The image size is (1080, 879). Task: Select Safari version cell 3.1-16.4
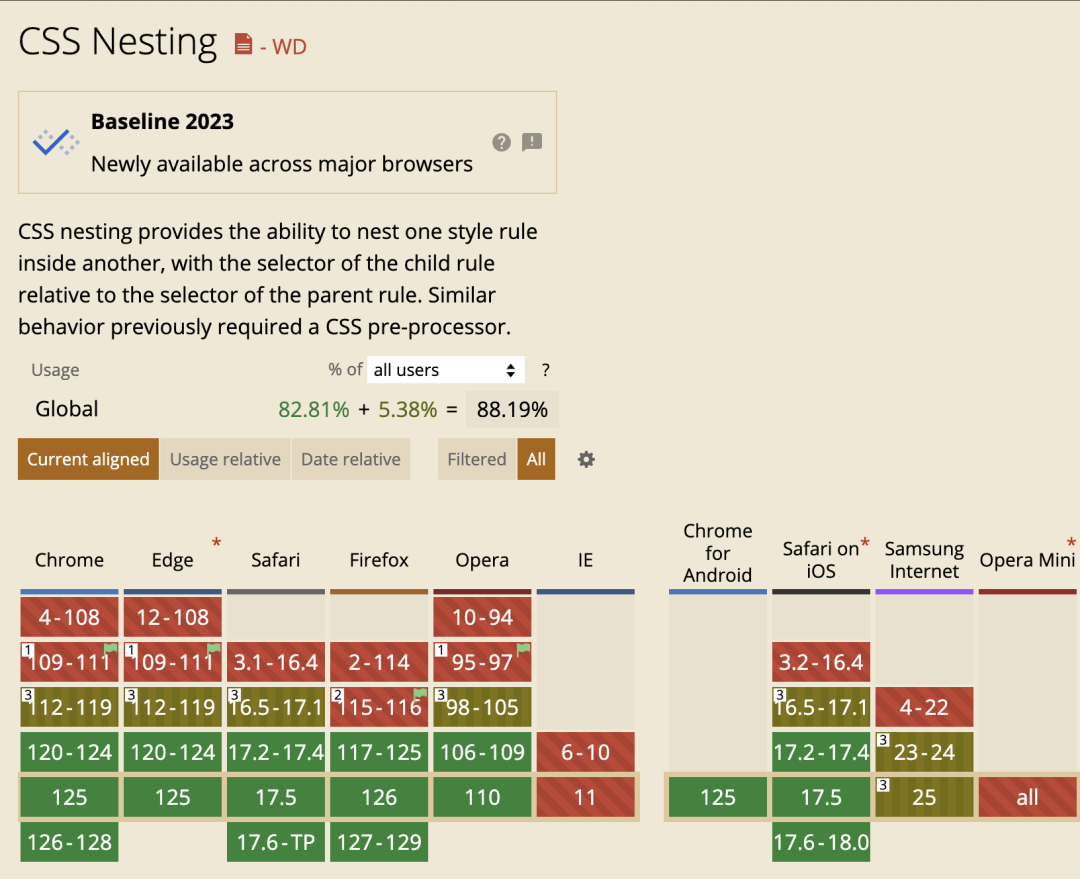click(x=276, y=662)
